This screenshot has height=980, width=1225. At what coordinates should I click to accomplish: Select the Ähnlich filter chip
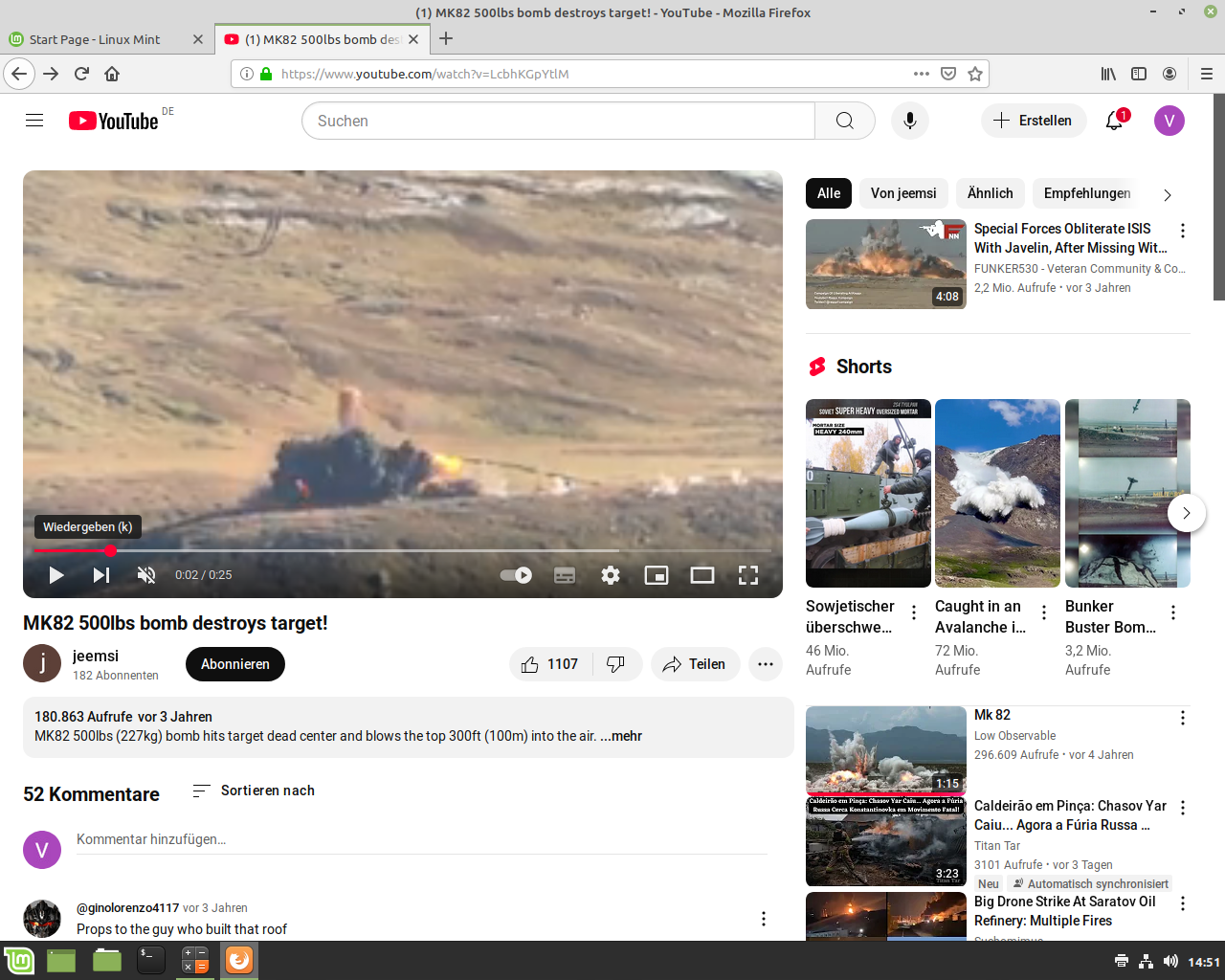click(x=991, y=193)
